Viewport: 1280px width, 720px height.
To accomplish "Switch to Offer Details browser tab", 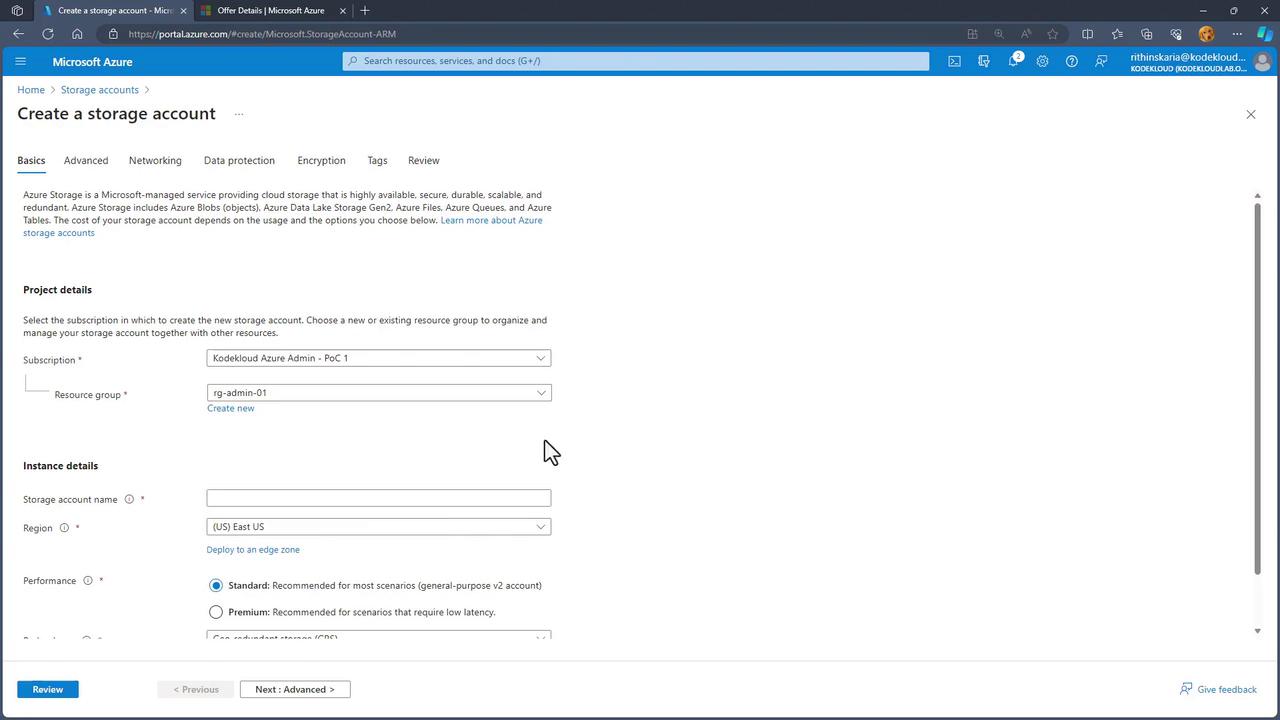I will [x=271, y=11].
